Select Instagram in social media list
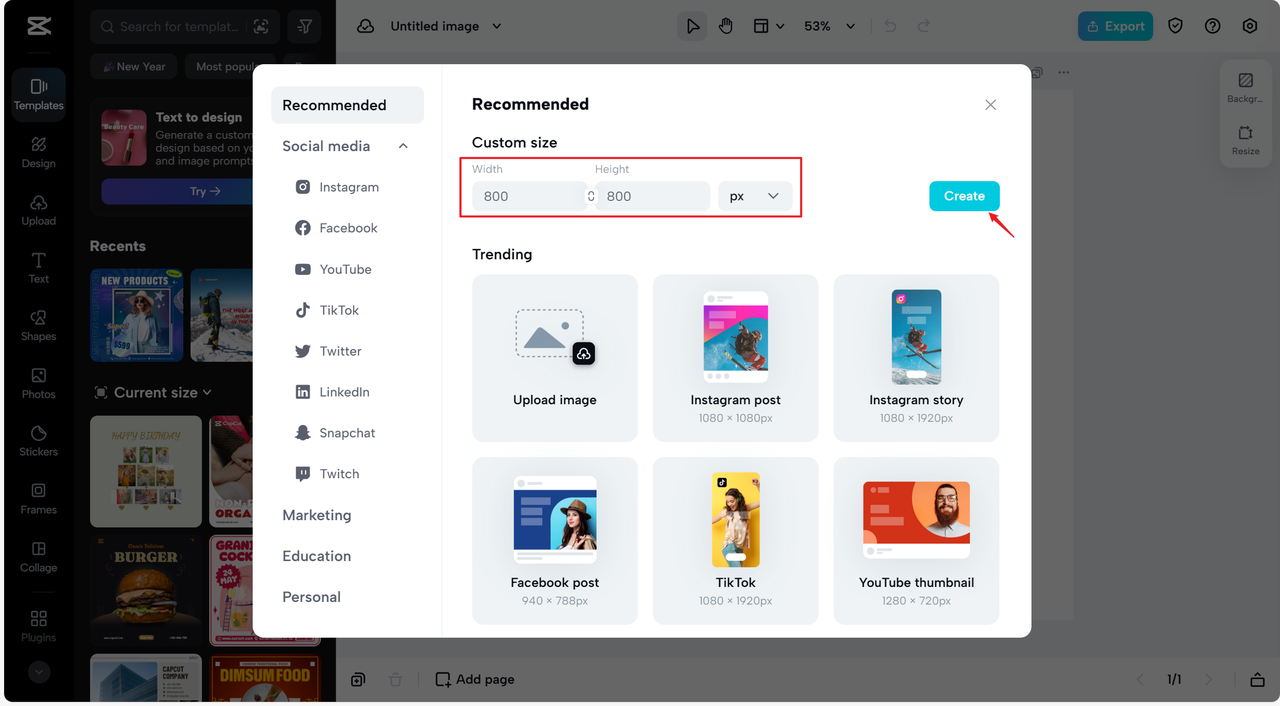The image size is (1280, 706). (x=337, y=187)
